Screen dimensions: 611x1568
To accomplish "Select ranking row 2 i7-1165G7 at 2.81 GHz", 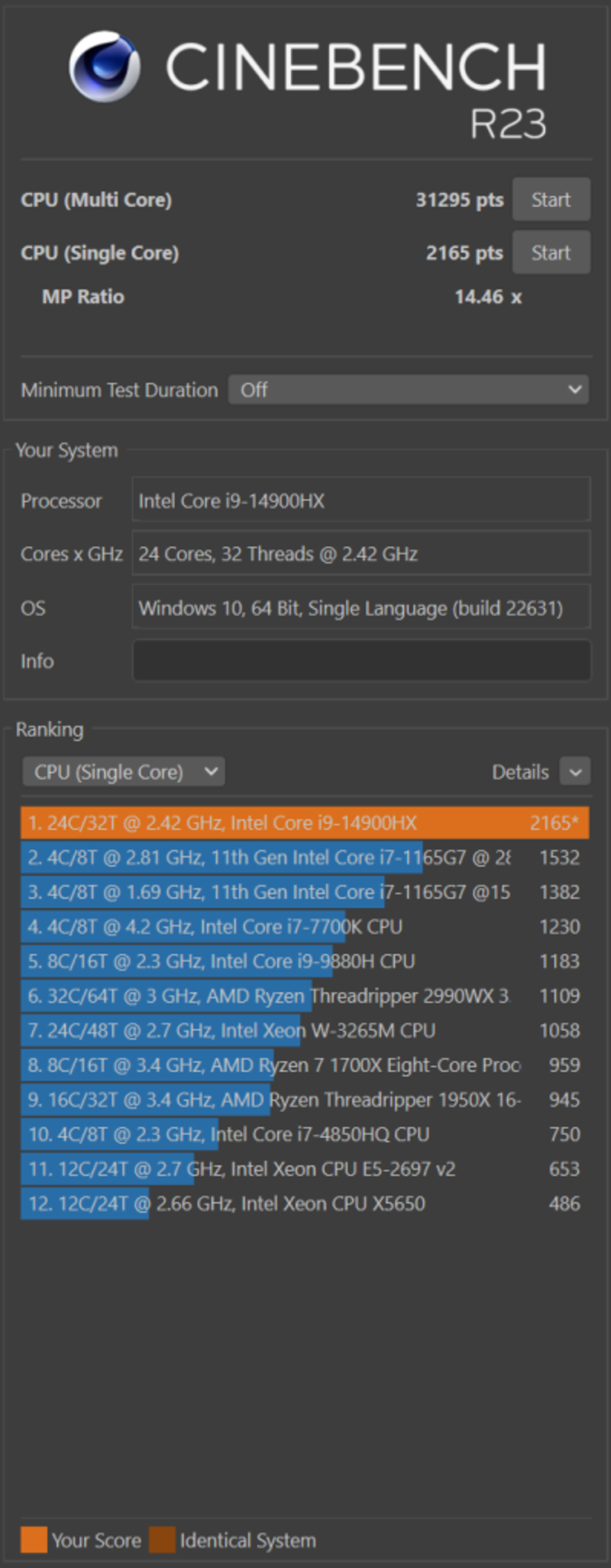I will (305, 858).
